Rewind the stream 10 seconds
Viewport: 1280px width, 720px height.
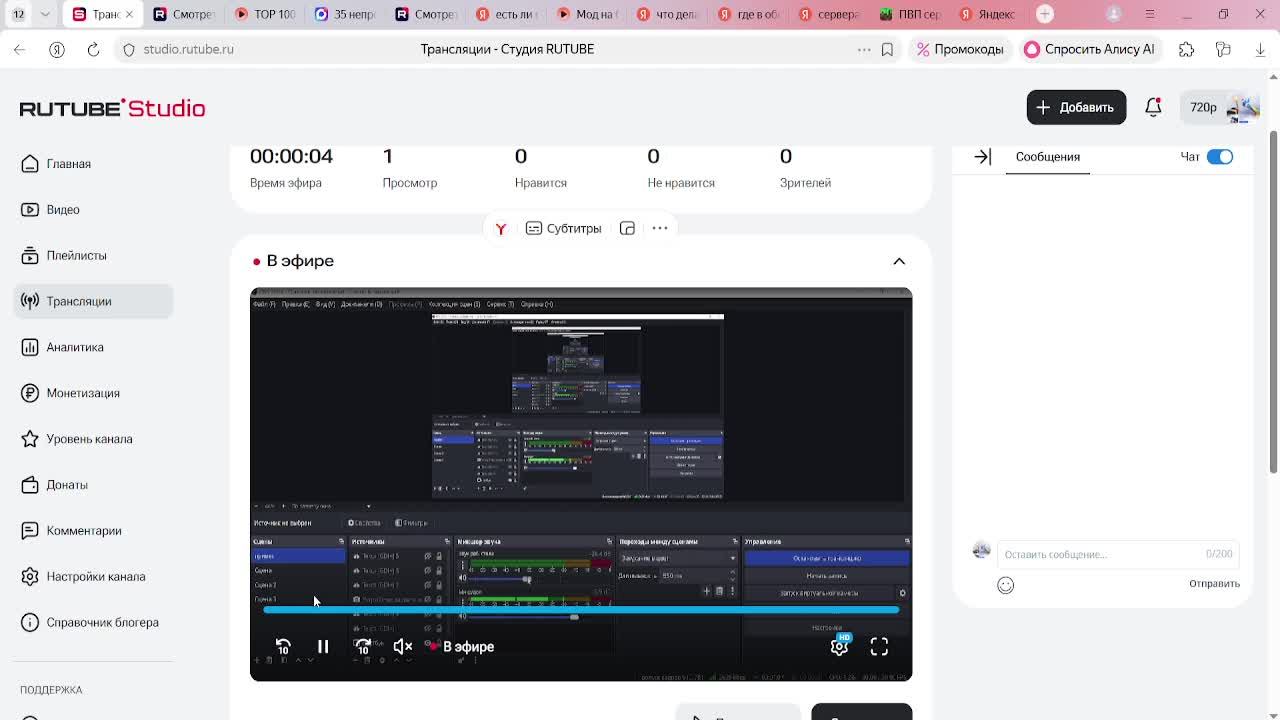point(283,647)
